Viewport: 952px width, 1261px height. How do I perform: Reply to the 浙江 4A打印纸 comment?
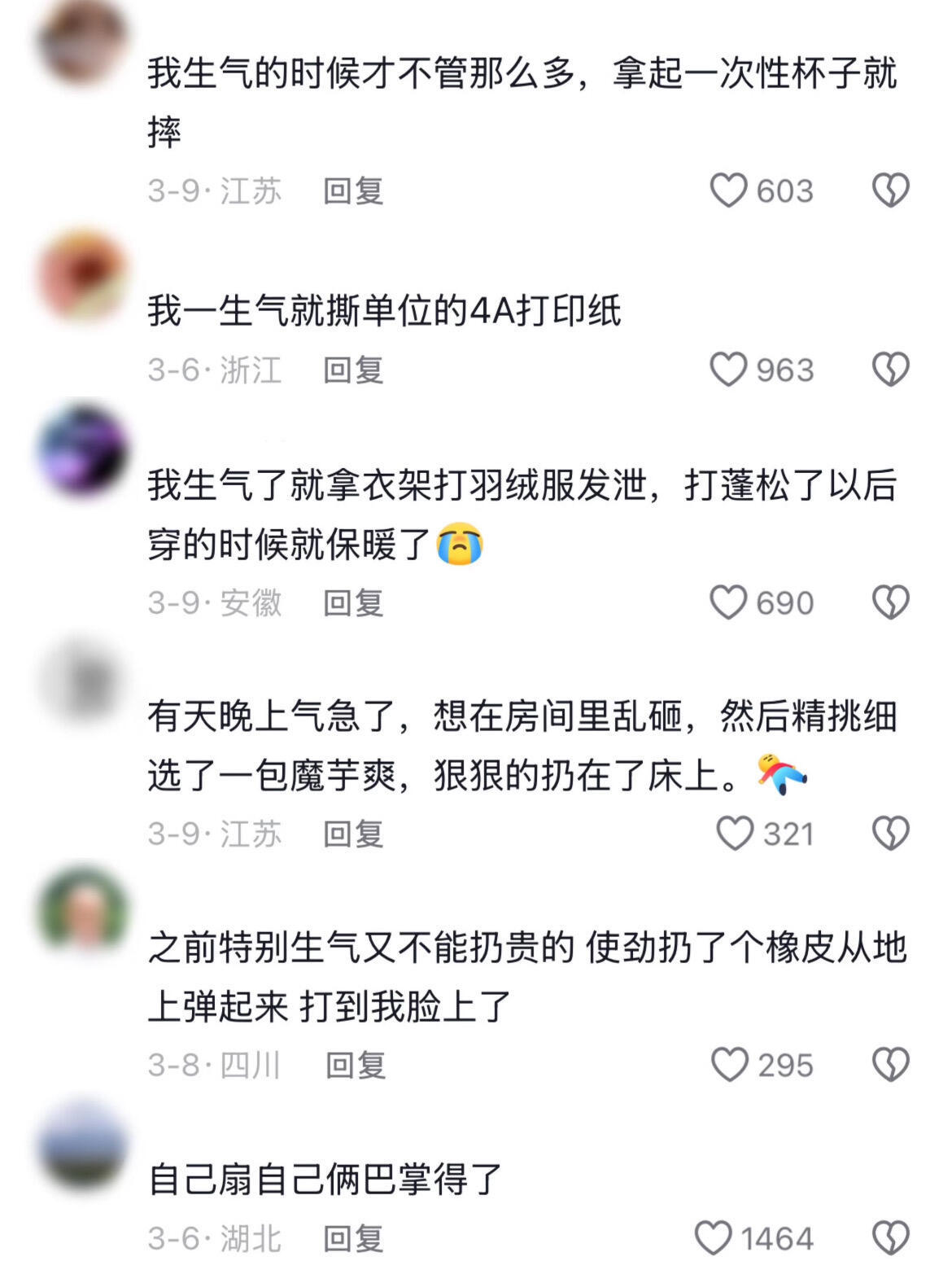[x=353, y=370]
